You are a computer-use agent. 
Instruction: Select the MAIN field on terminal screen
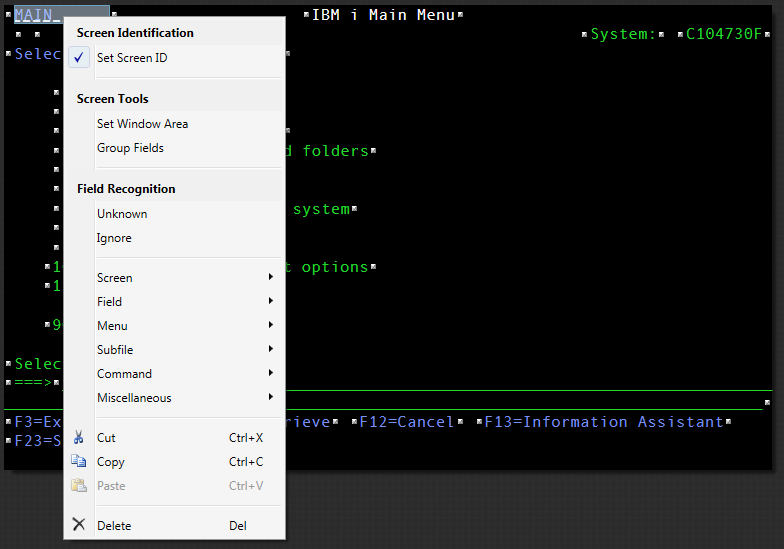tap(61, 15)
